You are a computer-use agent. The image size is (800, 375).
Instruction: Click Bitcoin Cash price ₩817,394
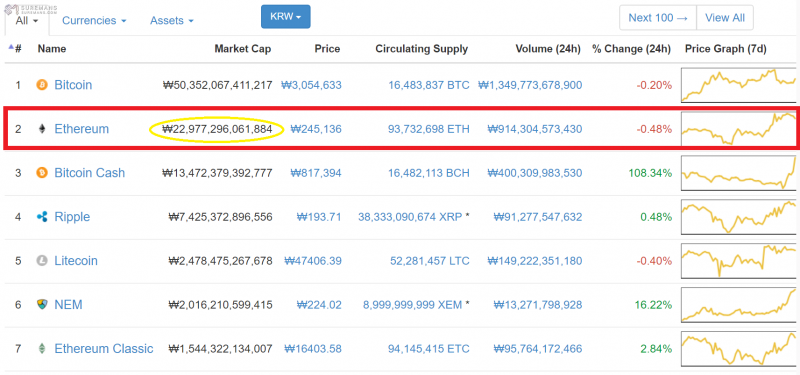[316, 173]
